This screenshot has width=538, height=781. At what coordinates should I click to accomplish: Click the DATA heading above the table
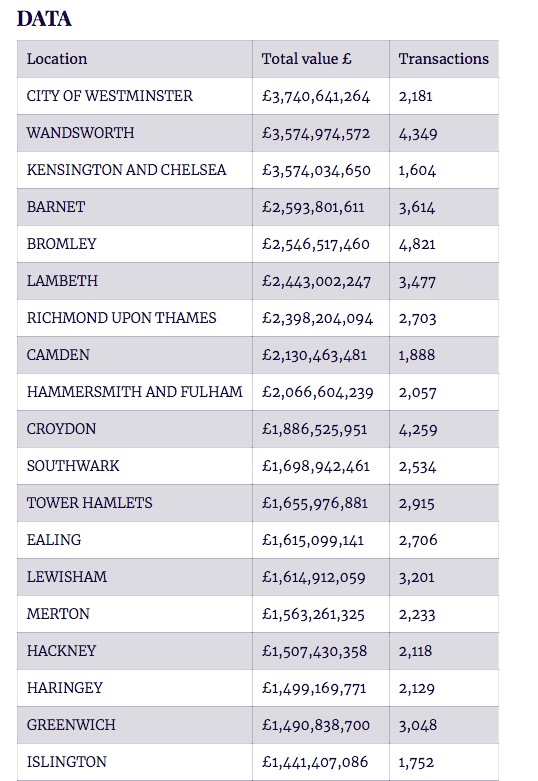(x=44, y=18)
